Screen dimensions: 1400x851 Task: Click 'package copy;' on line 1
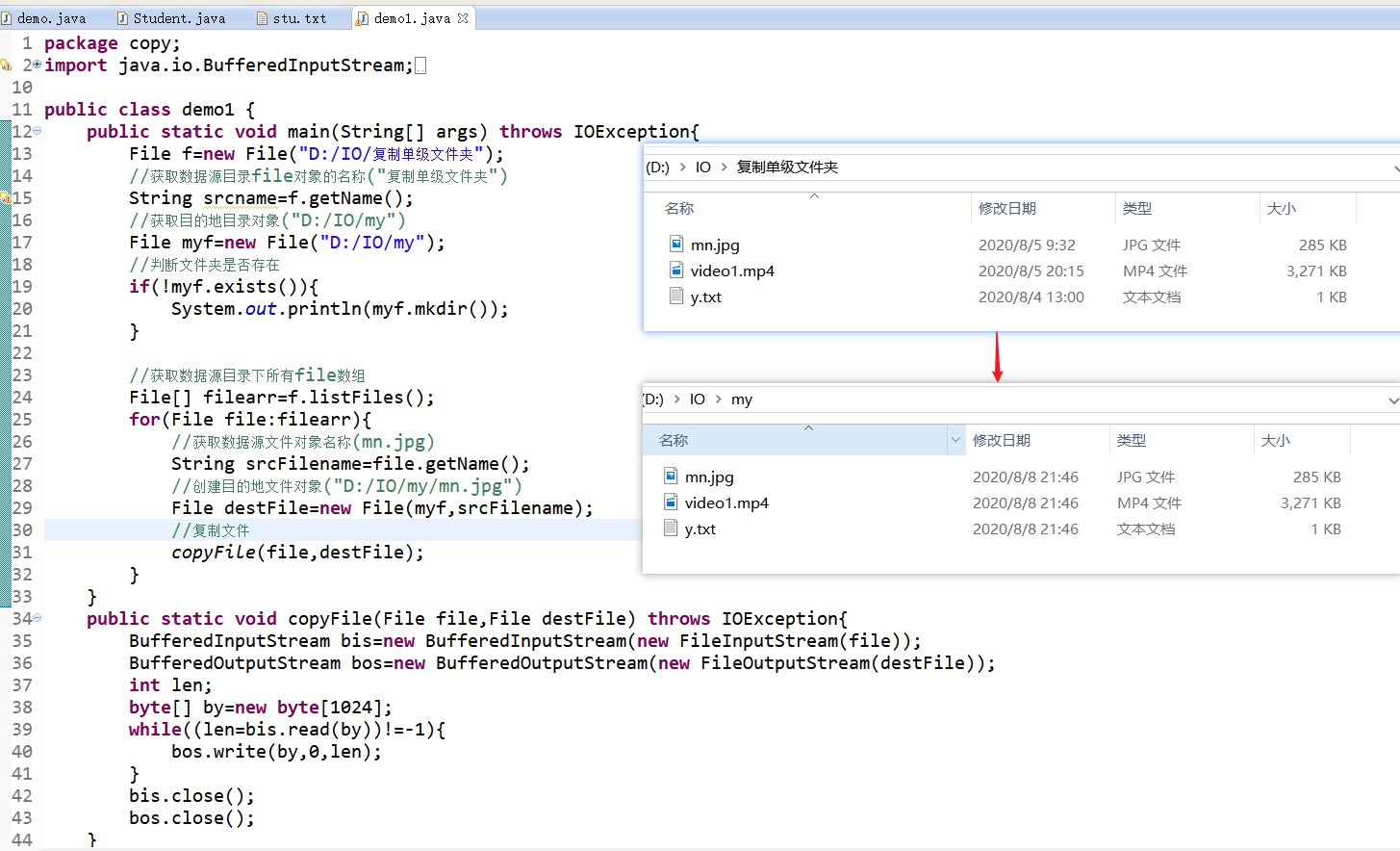tap(112, 43)
